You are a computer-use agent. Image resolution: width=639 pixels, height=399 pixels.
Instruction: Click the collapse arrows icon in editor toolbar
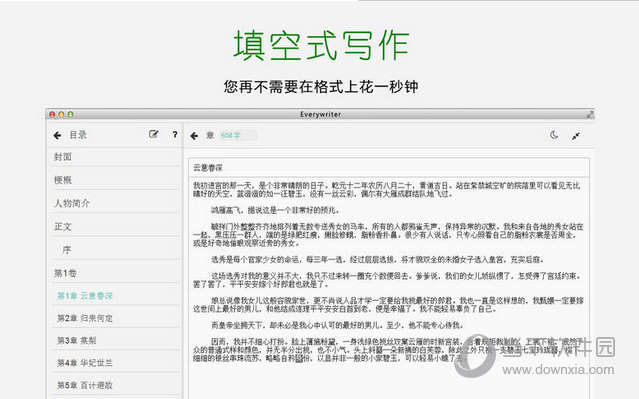(x=575, y=136)
